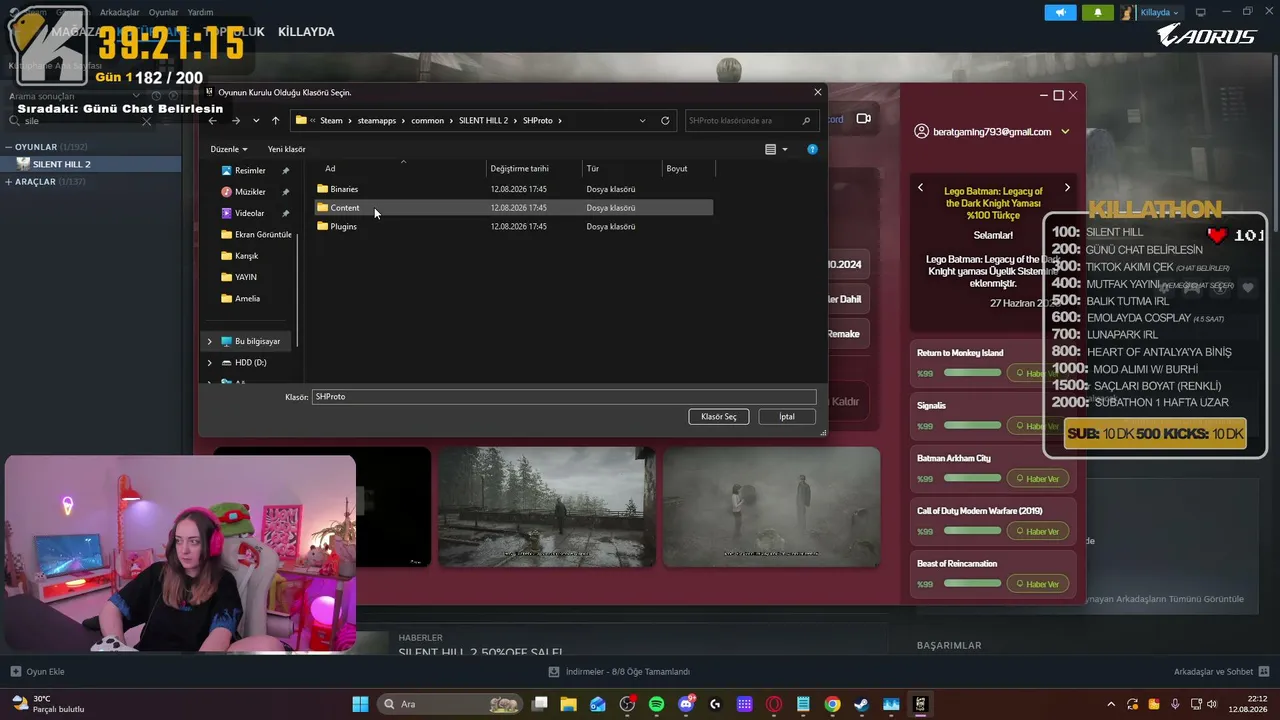Click Call of Duty Modern Warfare progress bar

[x=972, y=531]
